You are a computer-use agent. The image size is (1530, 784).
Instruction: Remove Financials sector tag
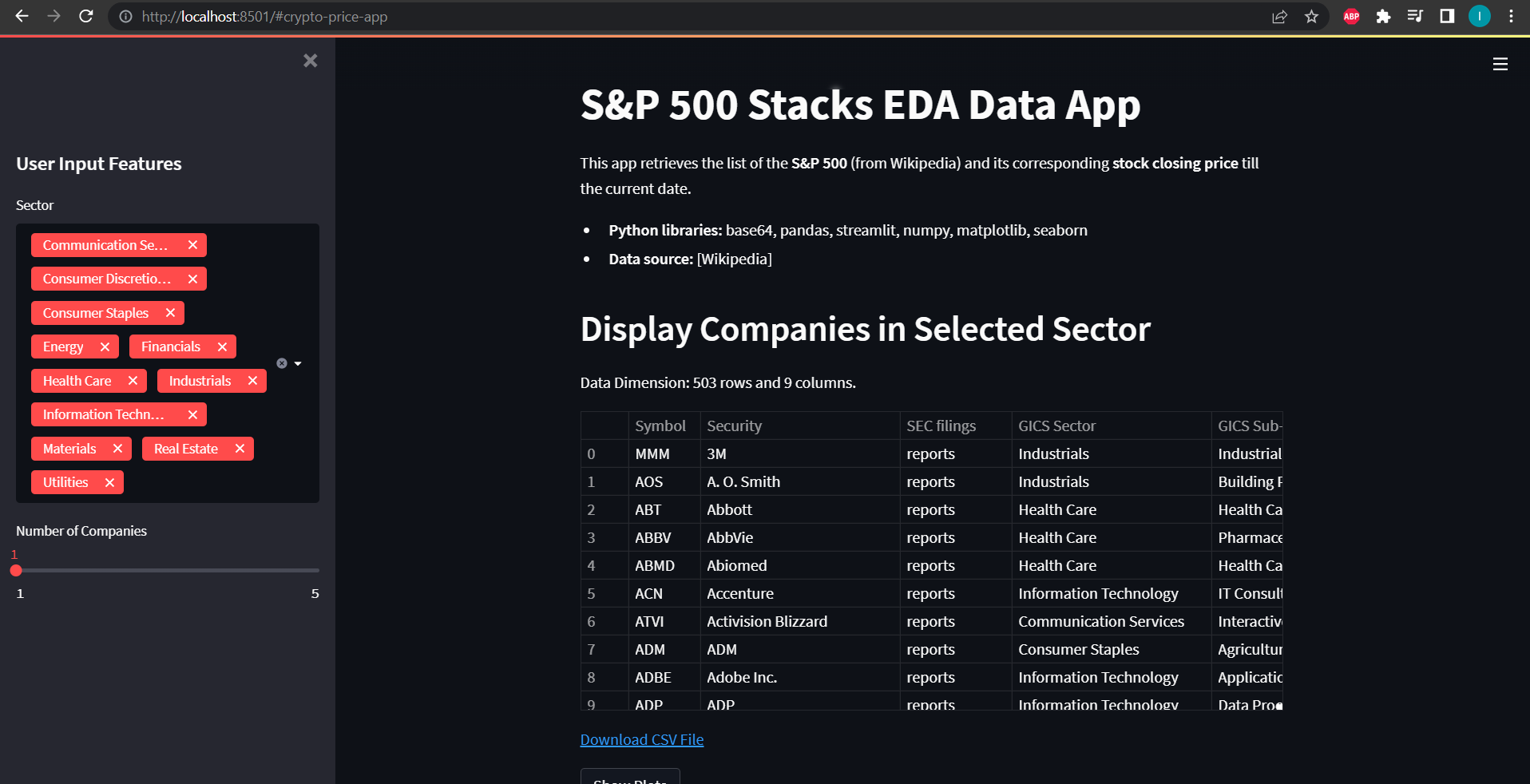point(222,346)
